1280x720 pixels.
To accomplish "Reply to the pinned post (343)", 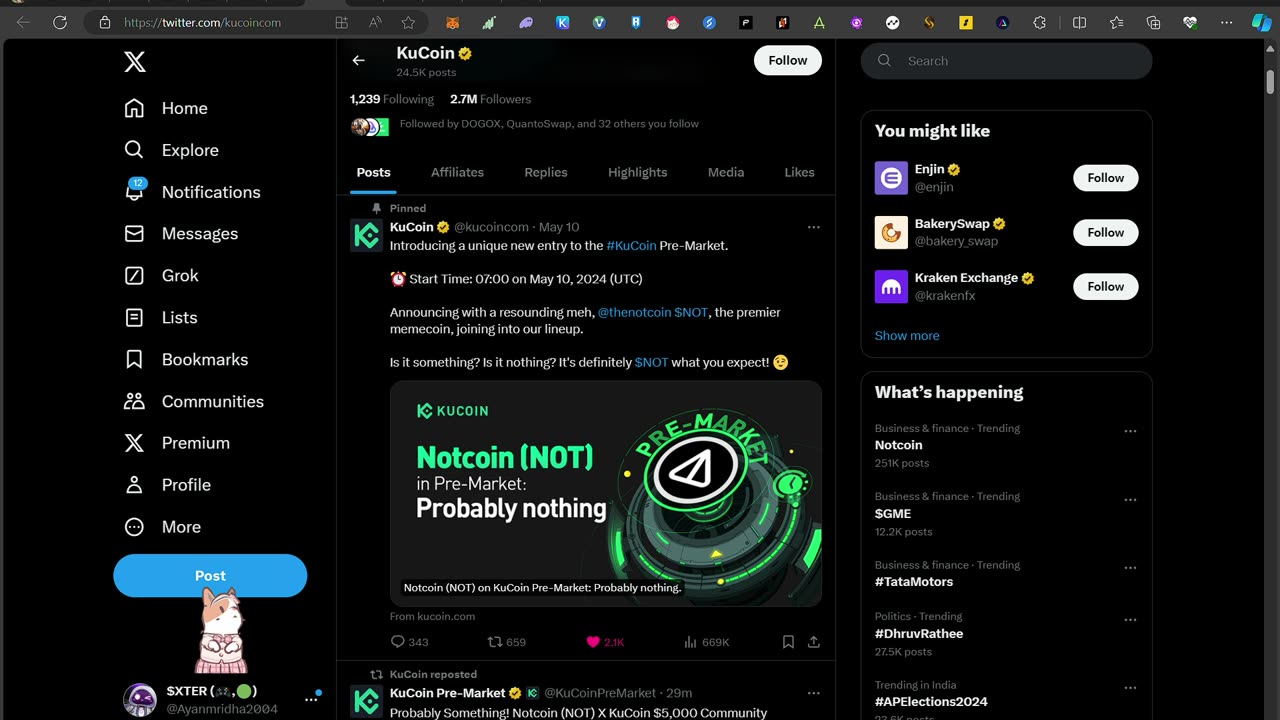I will point(409,642).
